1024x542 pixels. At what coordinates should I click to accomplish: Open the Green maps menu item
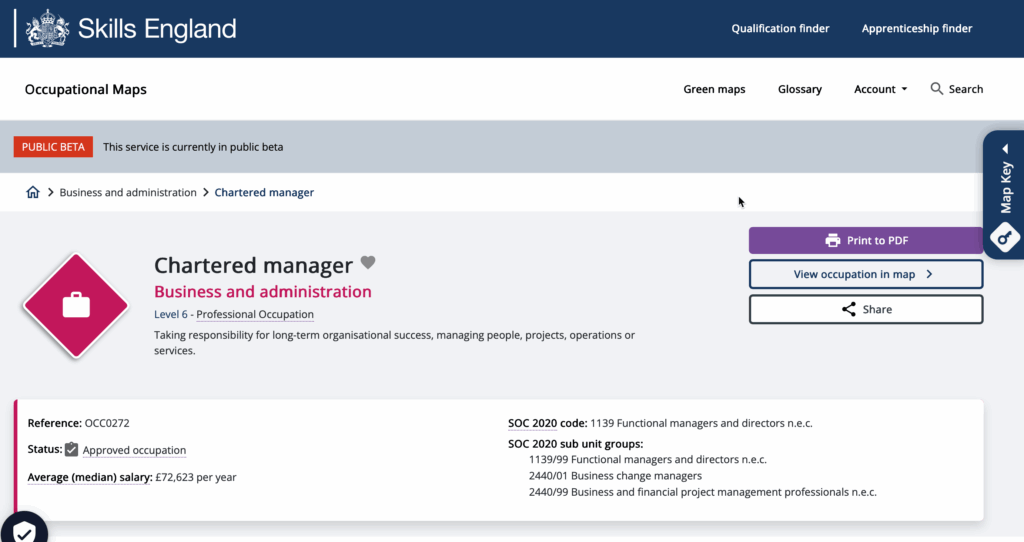(x=714, y=89)
